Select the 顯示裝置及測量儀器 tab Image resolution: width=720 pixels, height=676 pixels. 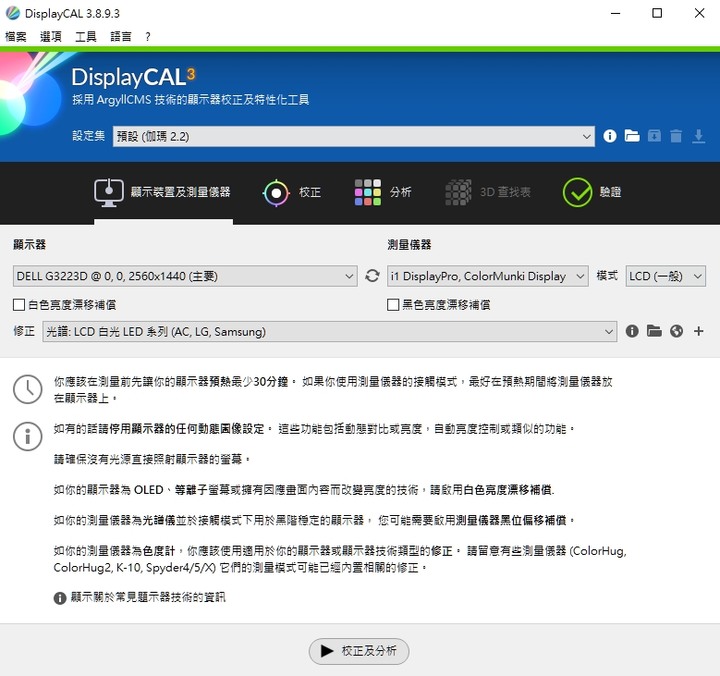[163, 192]
